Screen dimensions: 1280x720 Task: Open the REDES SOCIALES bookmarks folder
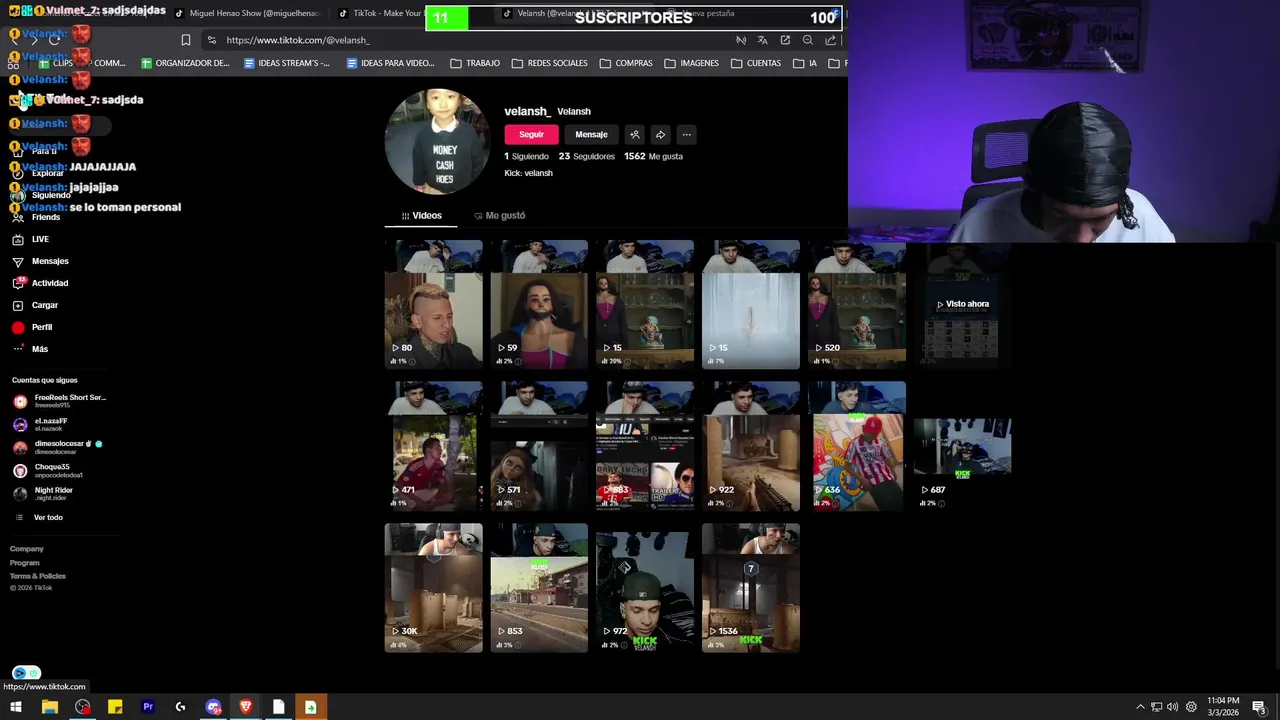coord(549,63)
